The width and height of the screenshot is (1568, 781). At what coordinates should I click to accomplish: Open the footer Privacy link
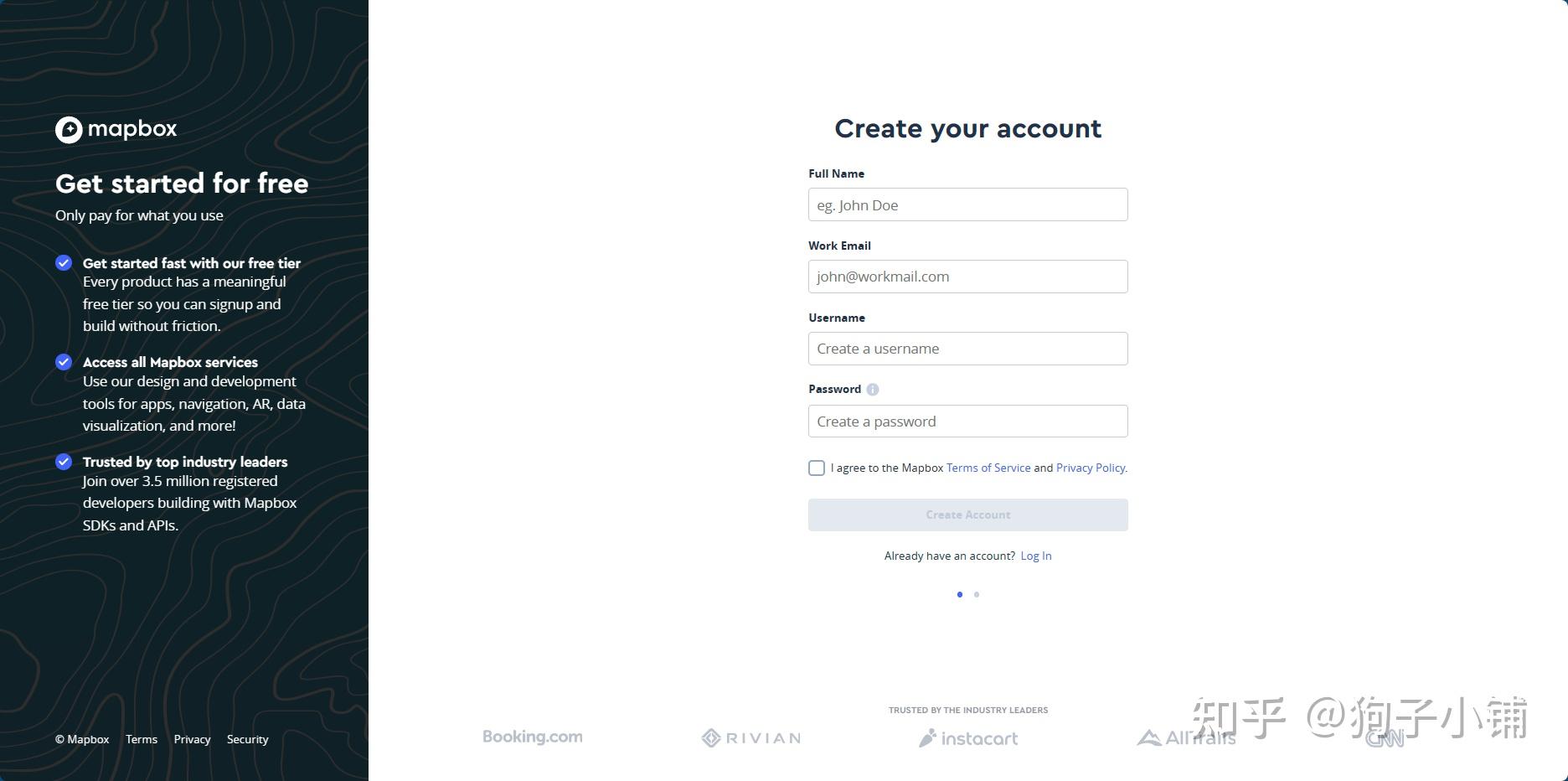(x=192, y=739)
